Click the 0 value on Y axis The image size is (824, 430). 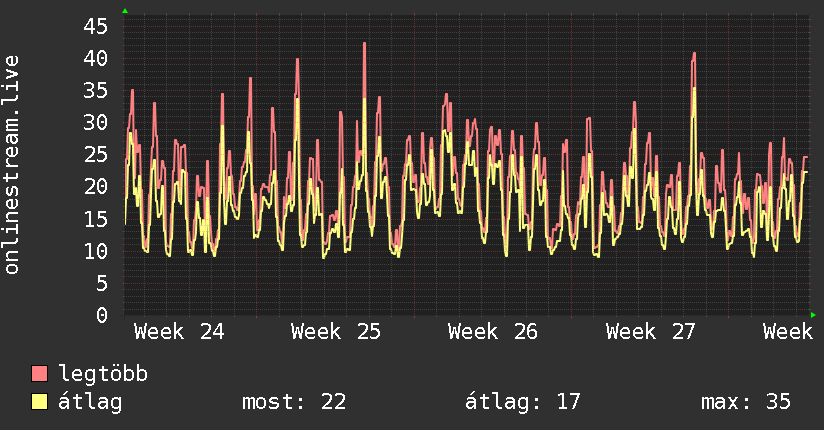[102, 315]
